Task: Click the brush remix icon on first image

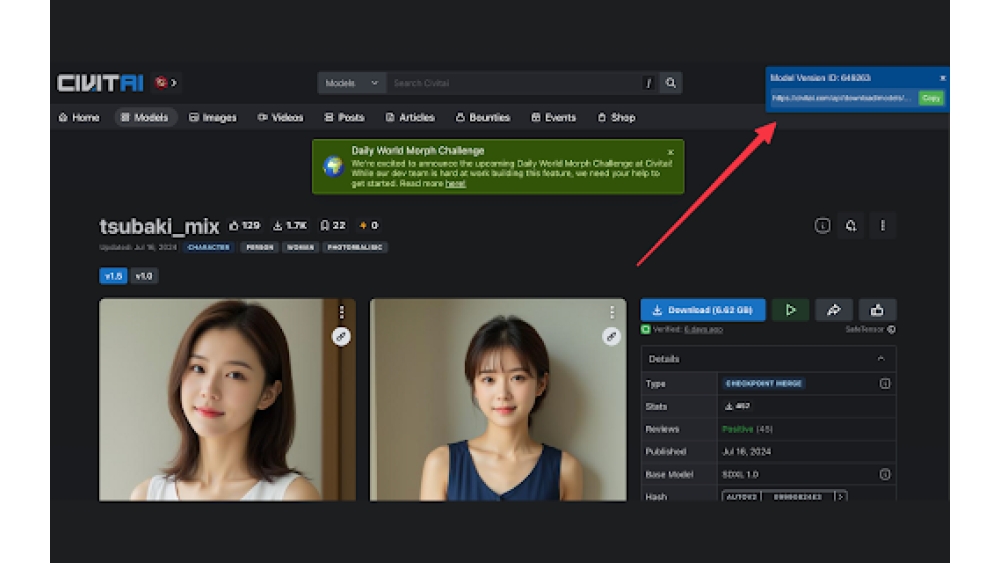Action: tap(341, 337)
